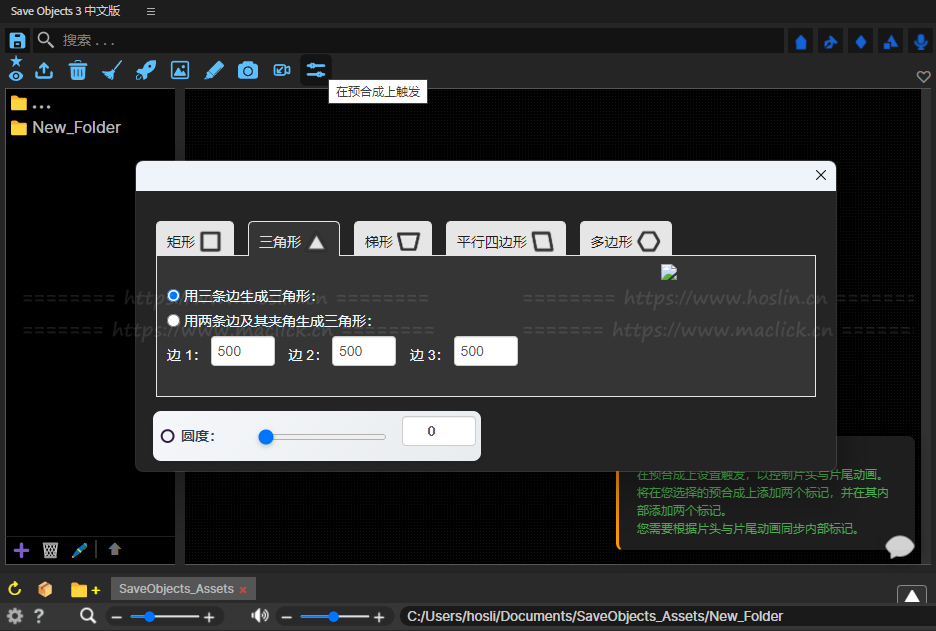Click plus beside volume slider

pos(379,617)
